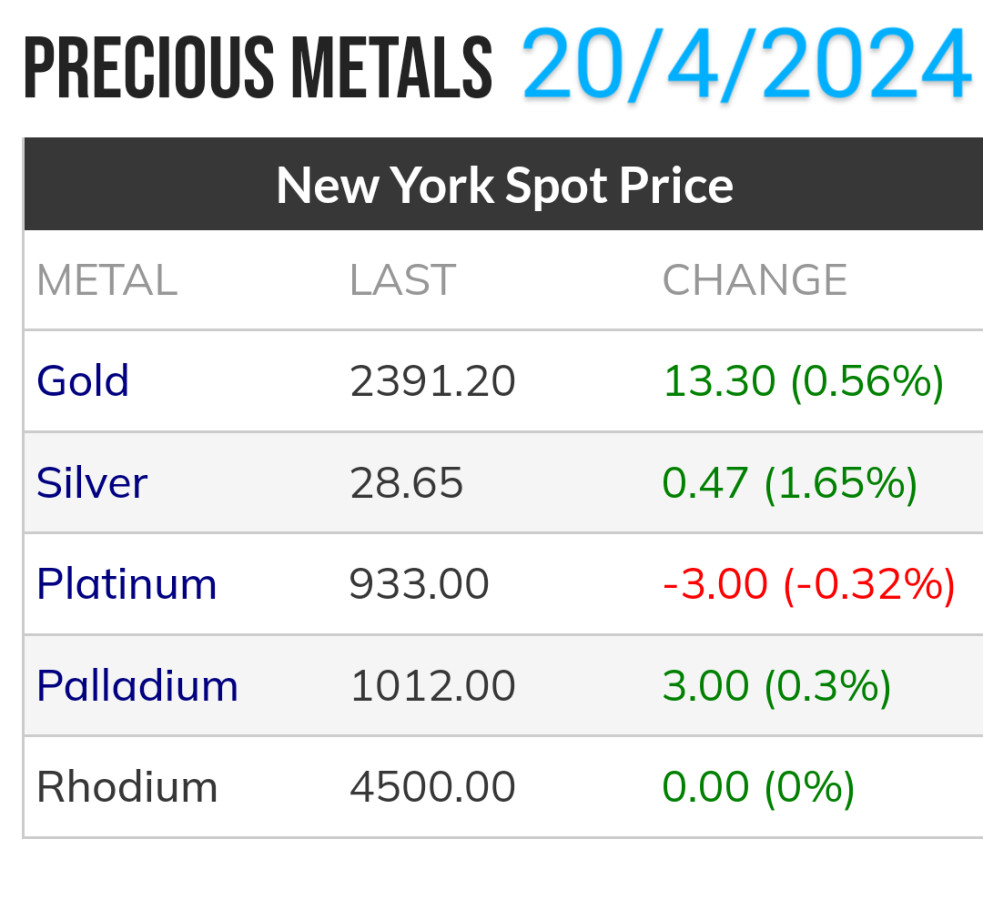Click Rhodium's change value 0.00 (0%)
The height and width of the screenshot is (900, 983).
click(758, 787)
